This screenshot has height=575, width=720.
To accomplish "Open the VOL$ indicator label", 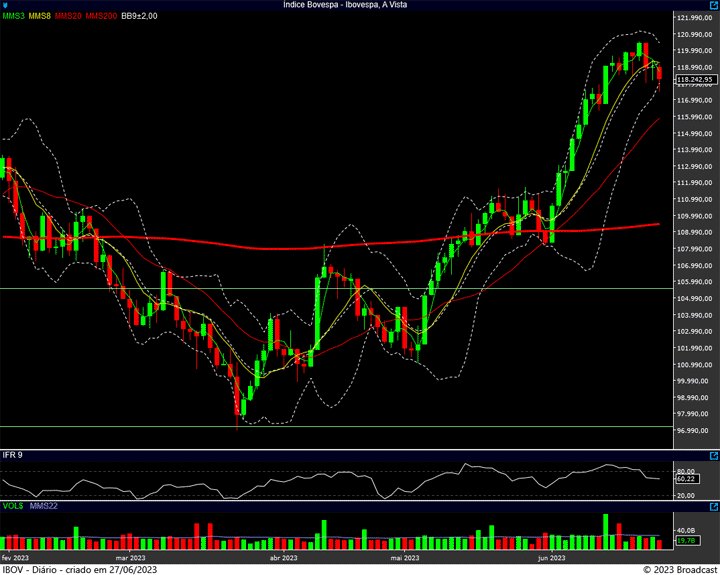I will 13,508.
